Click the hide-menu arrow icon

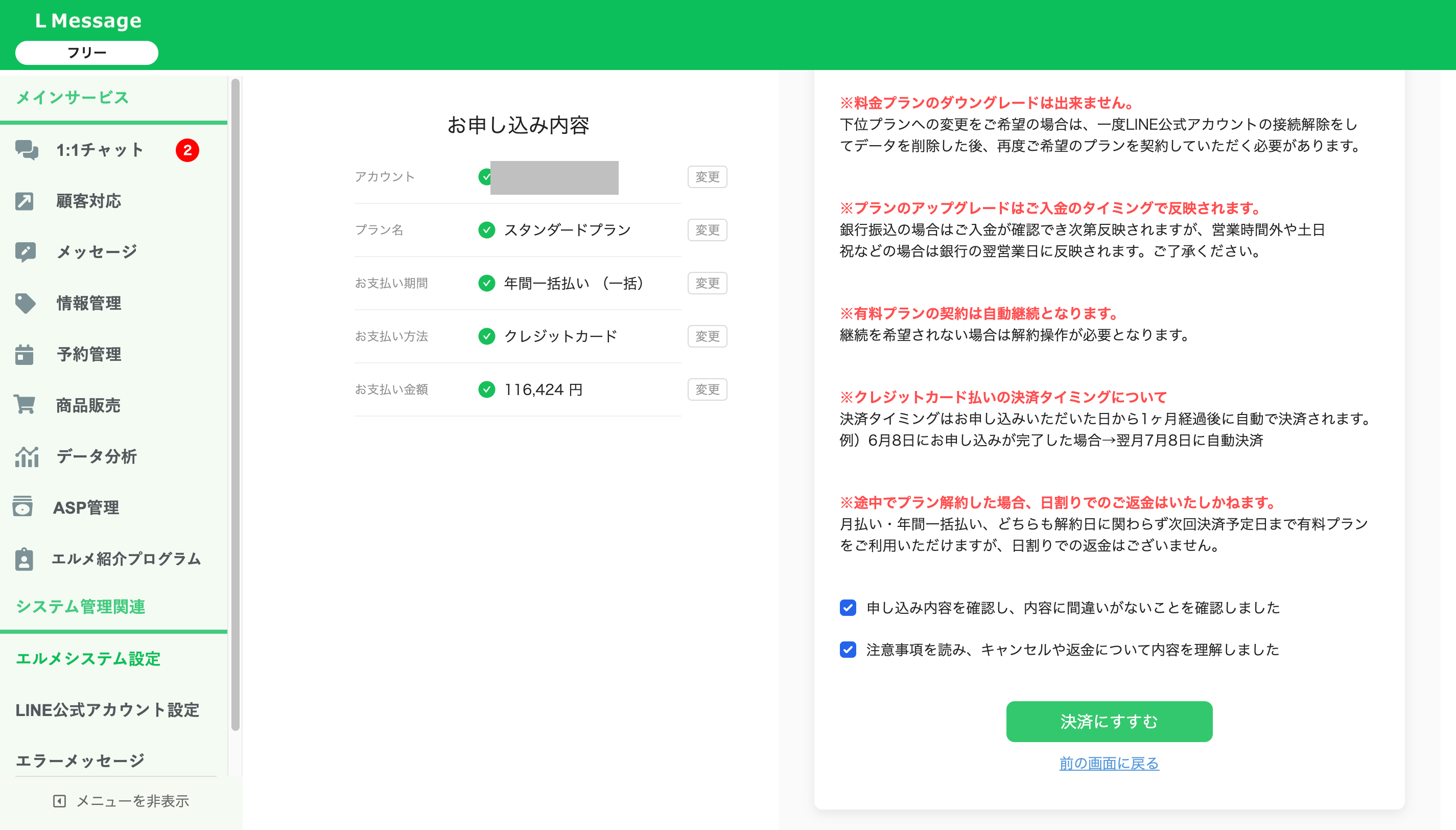point(59,801)
